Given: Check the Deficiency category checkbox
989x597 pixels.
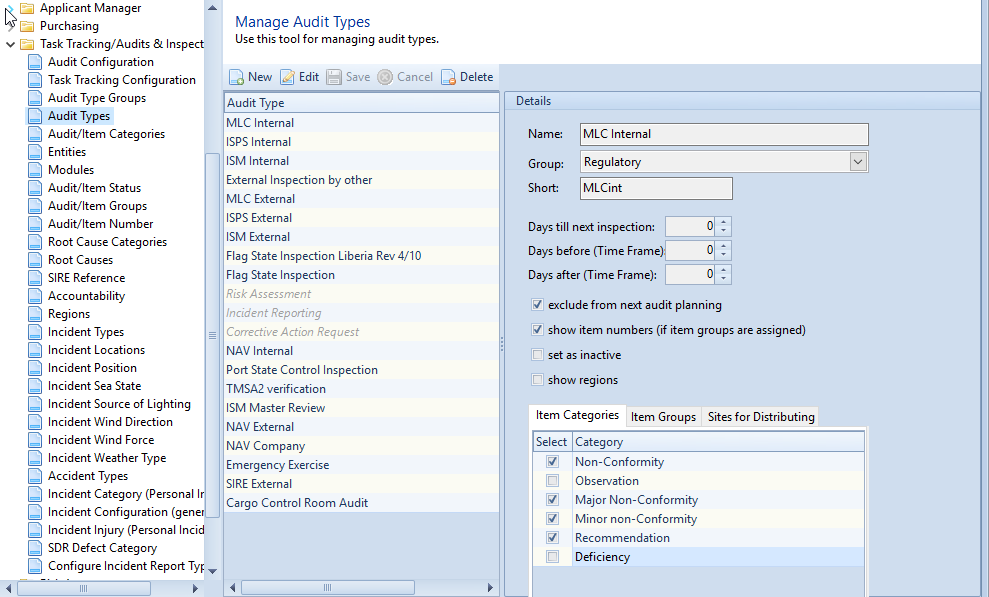Looking at the screenshot, I should tap(553, 557).
